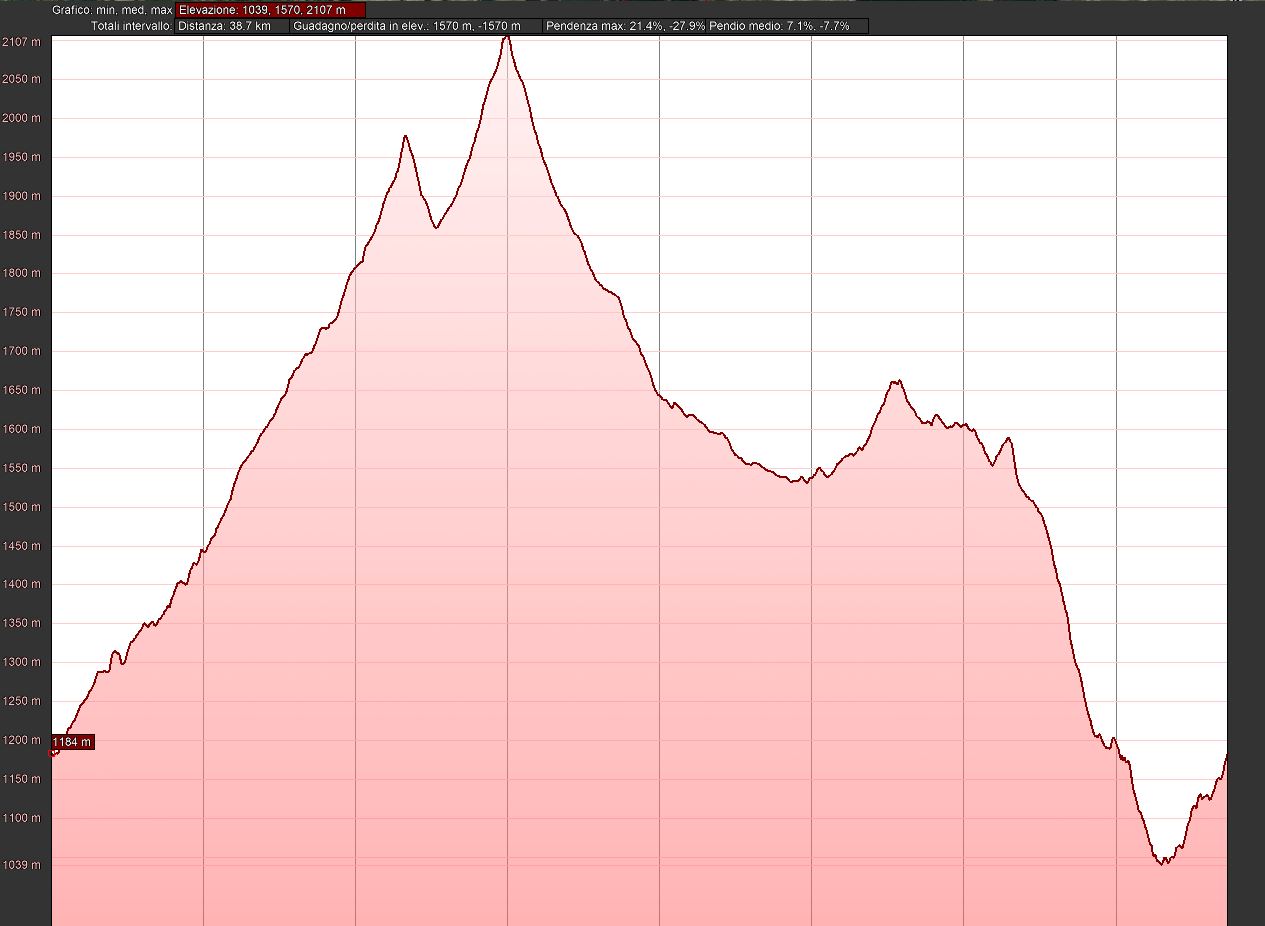Click the Distanza 38.7 km box

[232, 26]
